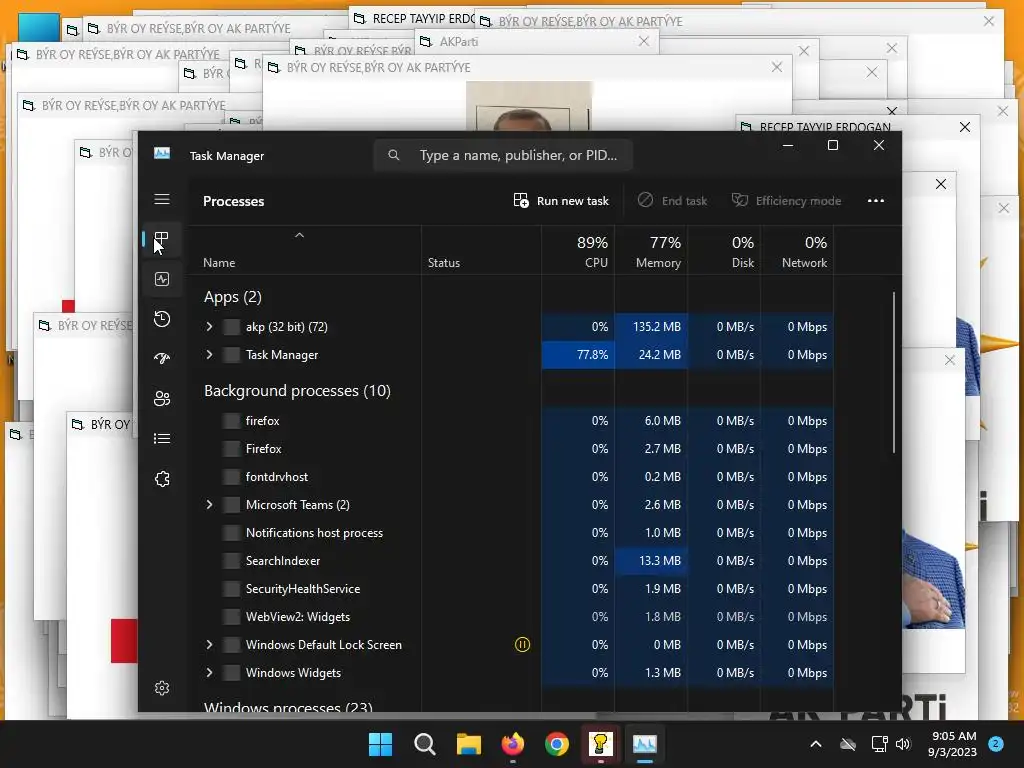Click the Efficiency mode button

pos(786,200)
